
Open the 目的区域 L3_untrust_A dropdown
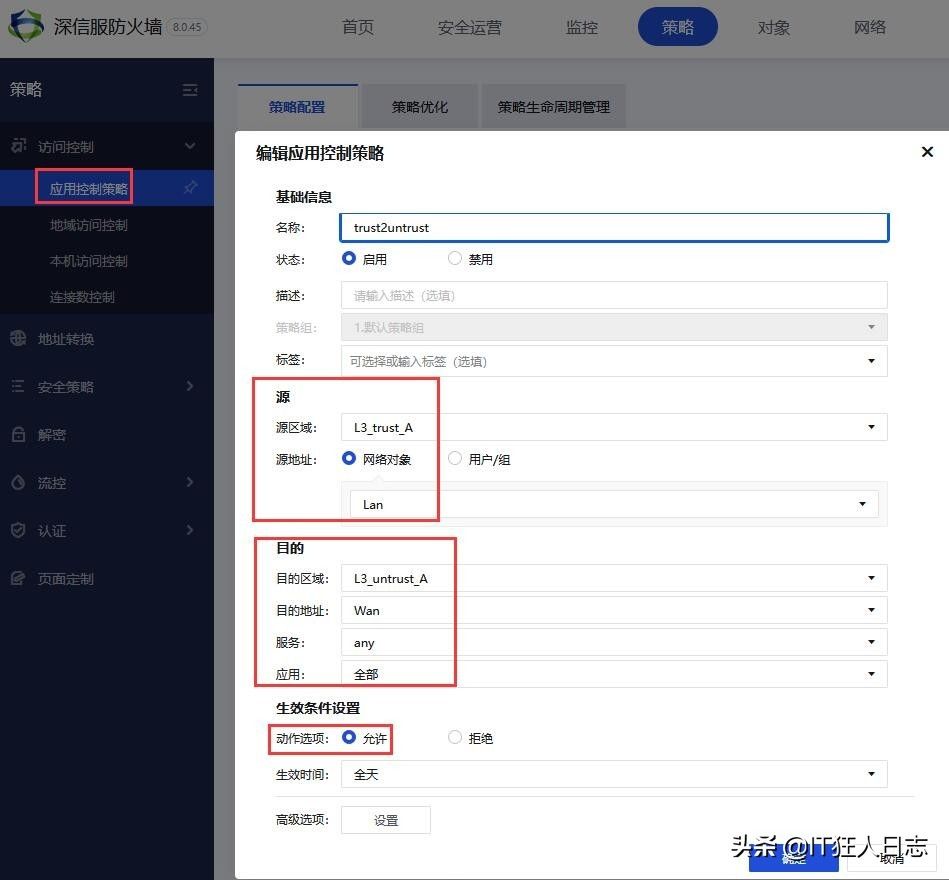614,578
